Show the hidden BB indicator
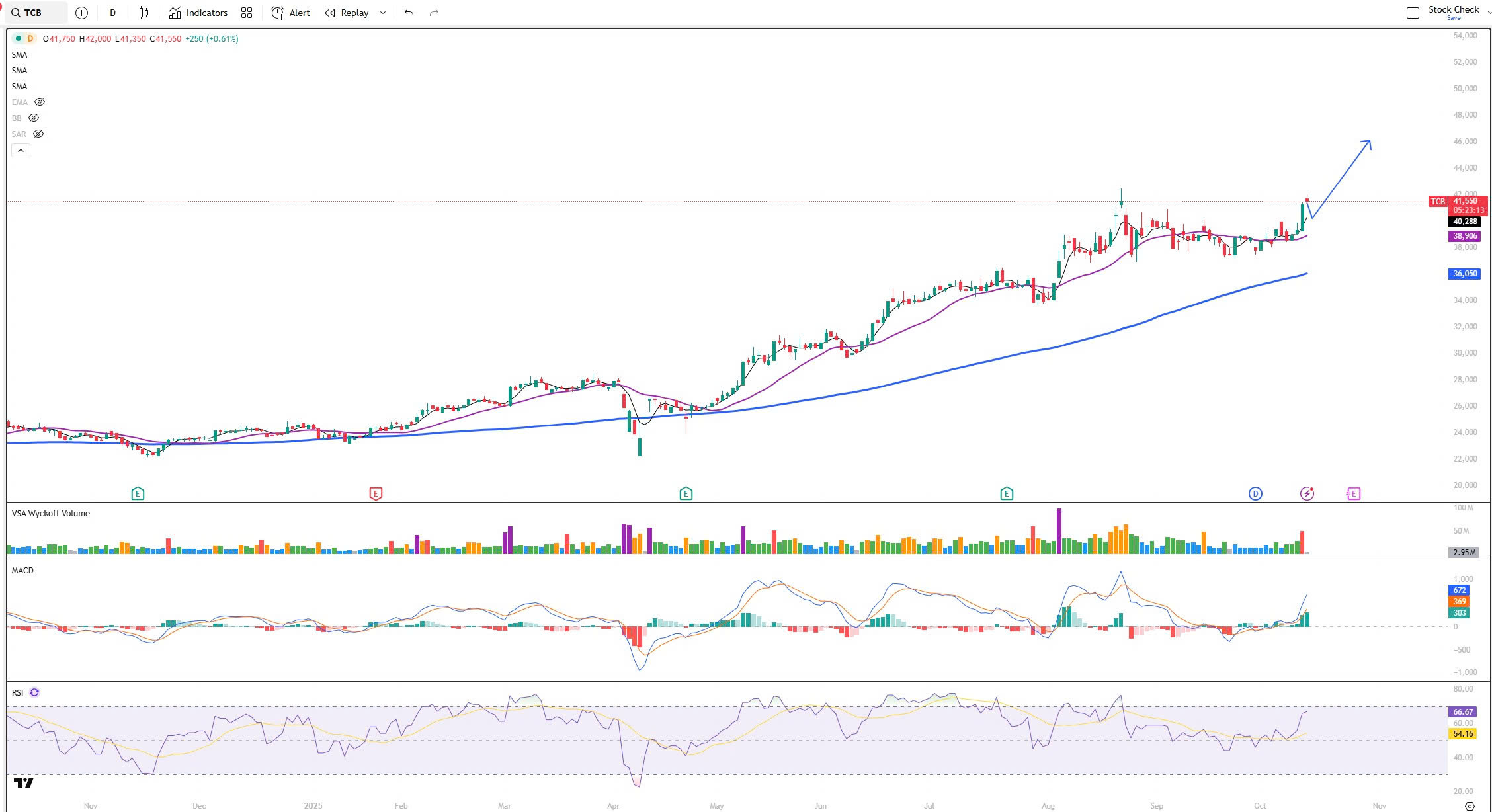This screenshot has width=1492, height=812. pyautogui.click(x=34, y=118)
